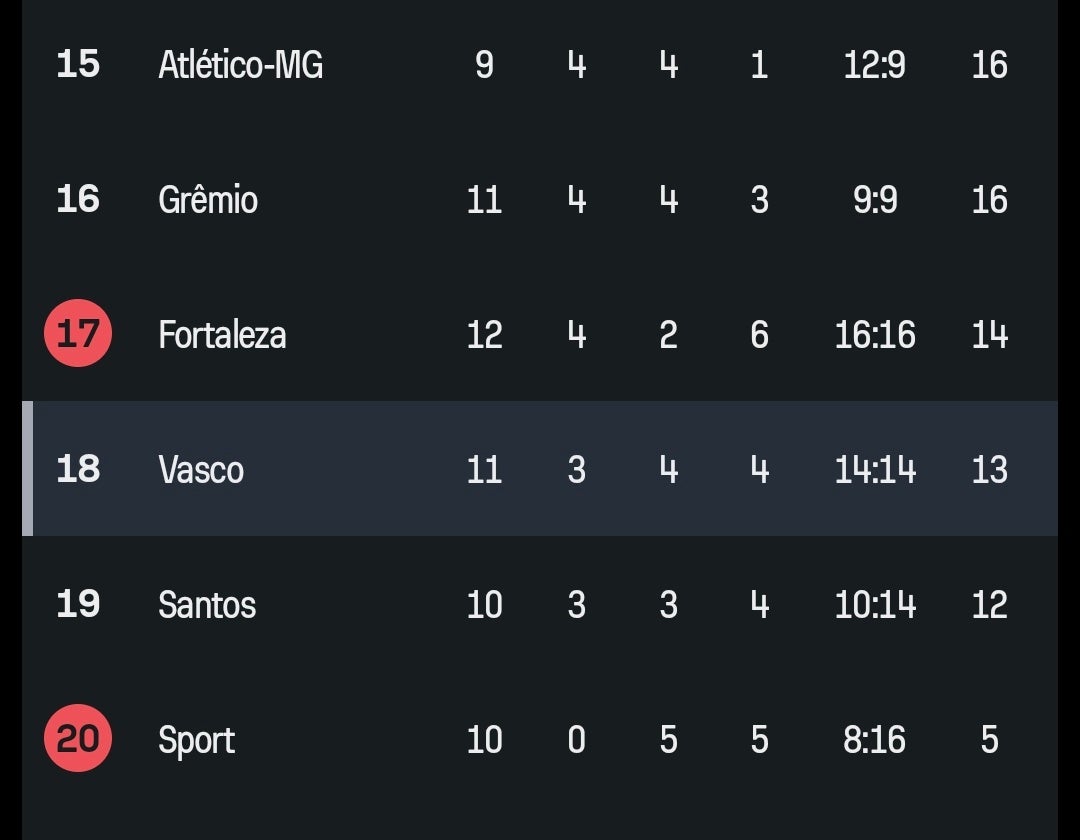Click rank number 19 beside Santos
The height and width of the screenshot is (840, 1080).
coord(78,604)
